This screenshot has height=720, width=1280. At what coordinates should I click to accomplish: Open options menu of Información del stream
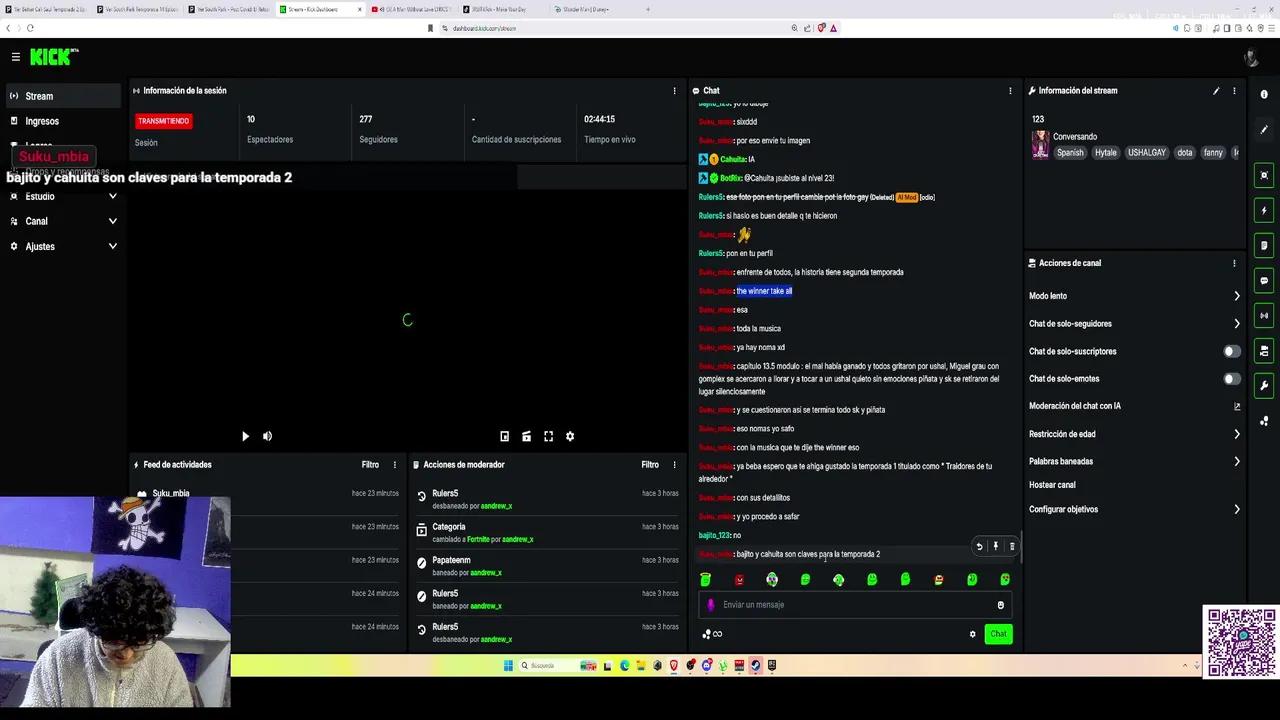pyautogui.click(x=1234, y=90)
